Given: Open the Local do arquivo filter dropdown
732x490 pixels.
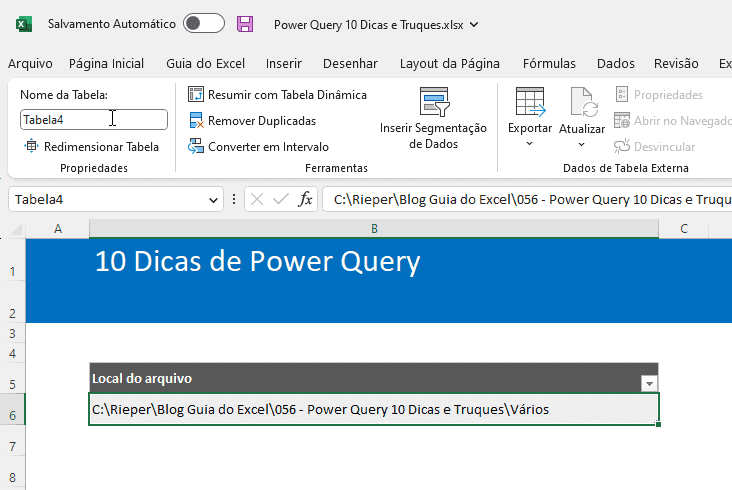Looking at the screenshot, I should (x=649, y=384).
